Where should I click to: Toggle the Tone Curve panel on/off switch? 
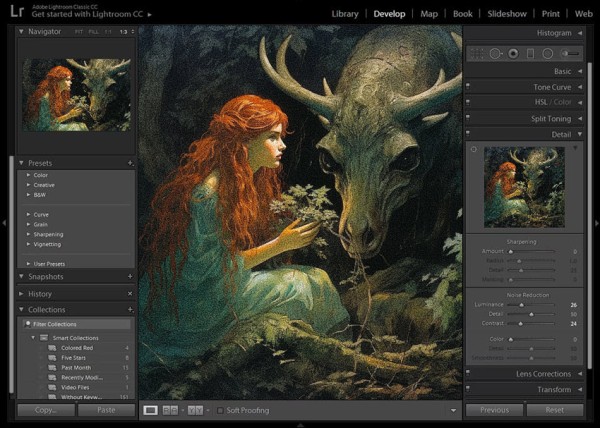pos(468,87)
